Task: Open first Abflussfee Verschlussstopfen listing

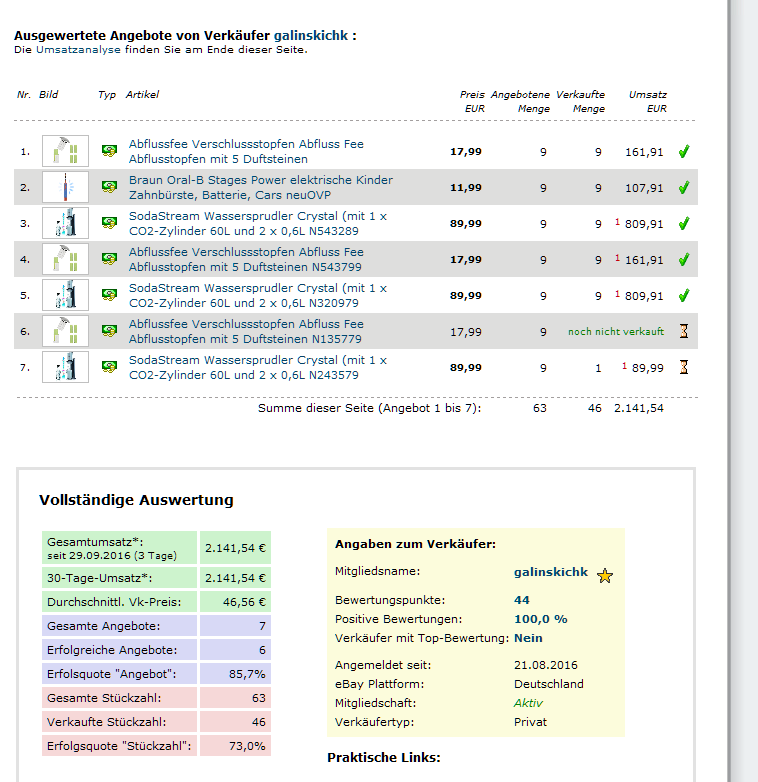Action: [x=246, y=151]
